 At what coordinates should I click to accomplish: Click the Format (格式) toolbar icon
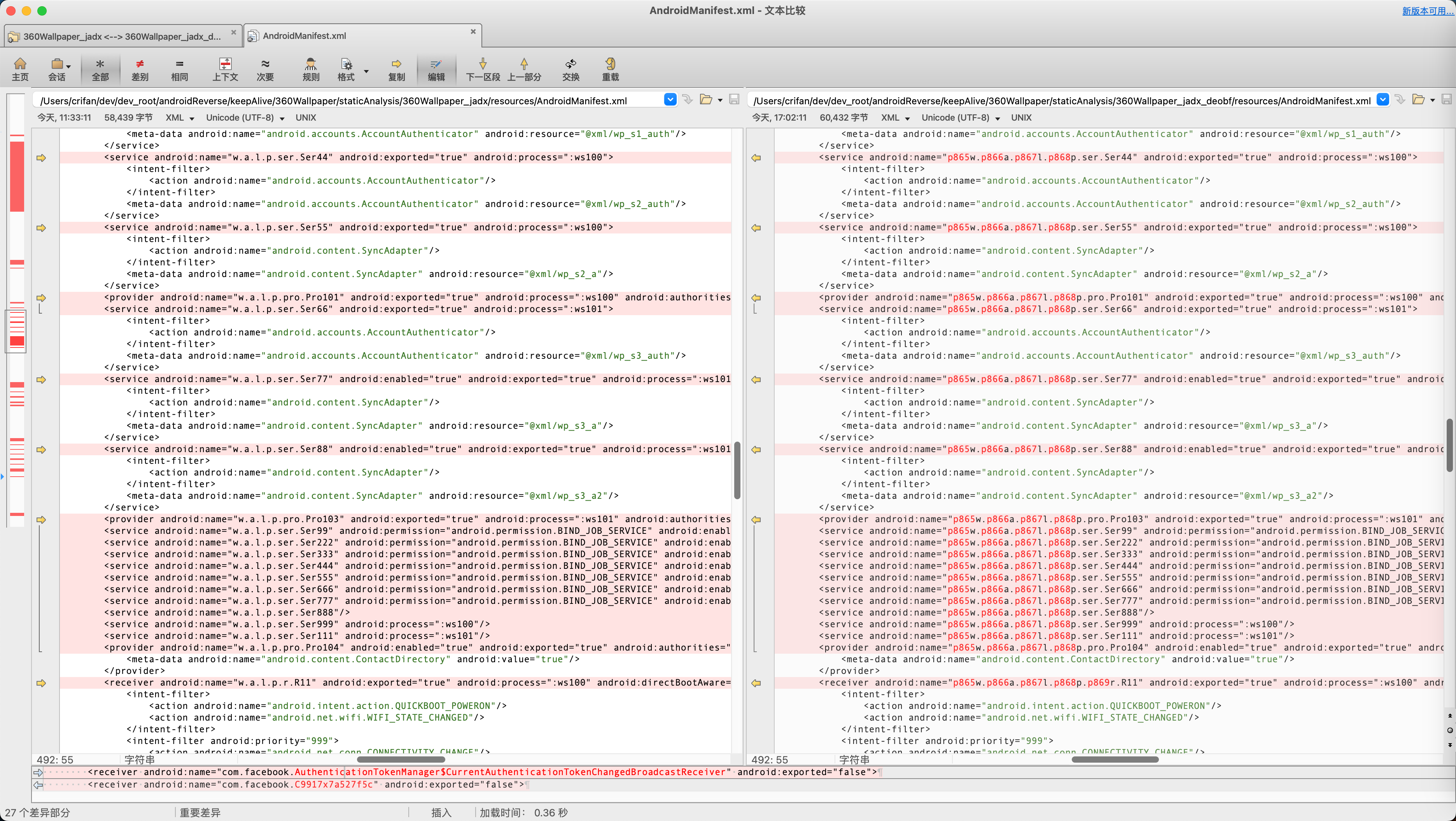click(x=346, y=70)
